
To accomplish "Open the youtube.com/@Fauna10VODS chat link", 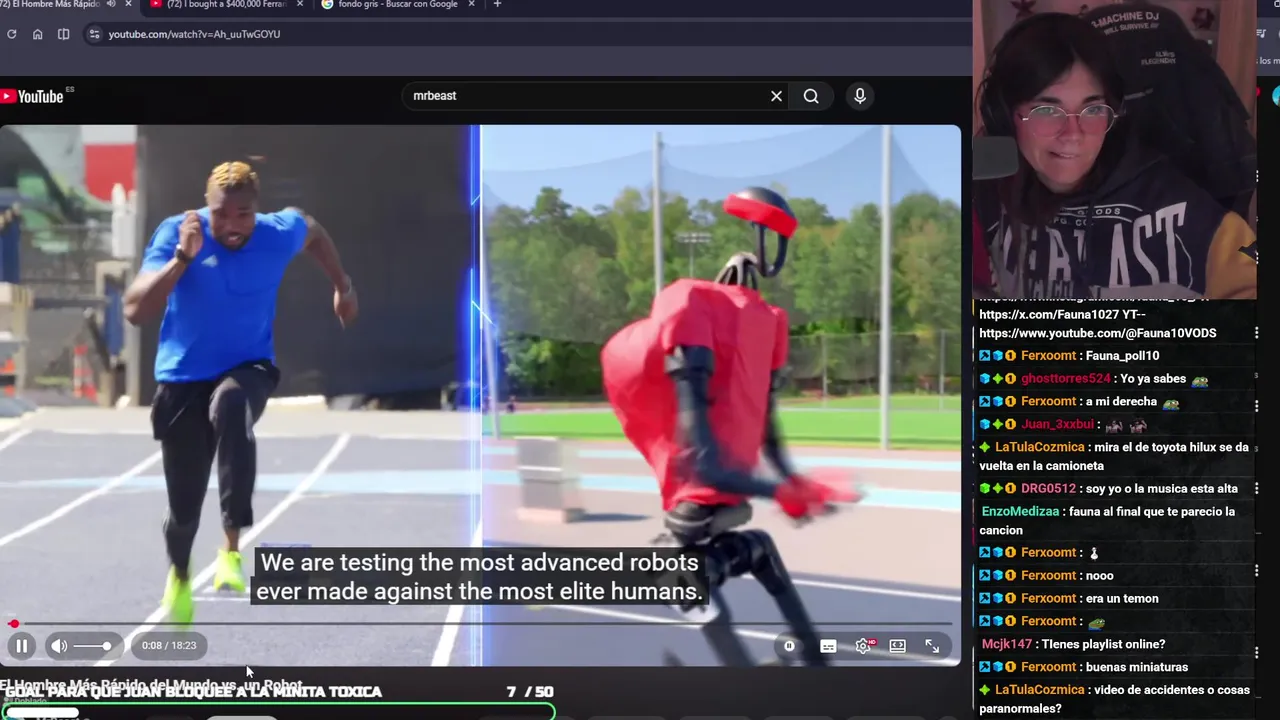I will click(1098, 333).
